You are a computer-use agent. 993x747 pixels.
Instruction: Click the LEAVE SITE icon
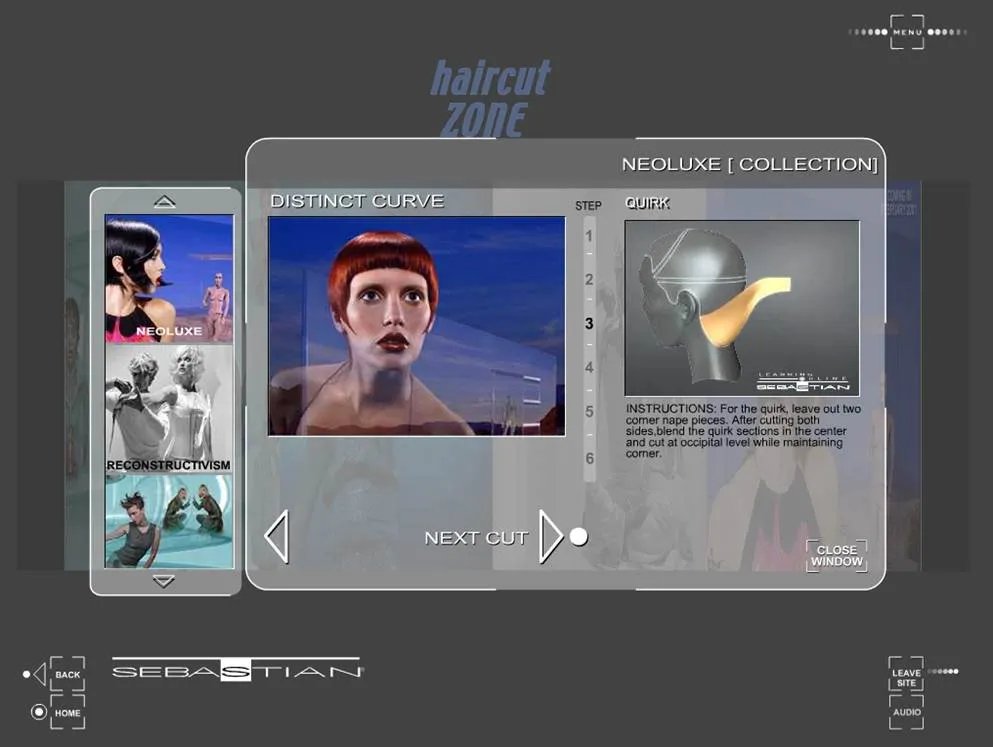coord(905,678)
